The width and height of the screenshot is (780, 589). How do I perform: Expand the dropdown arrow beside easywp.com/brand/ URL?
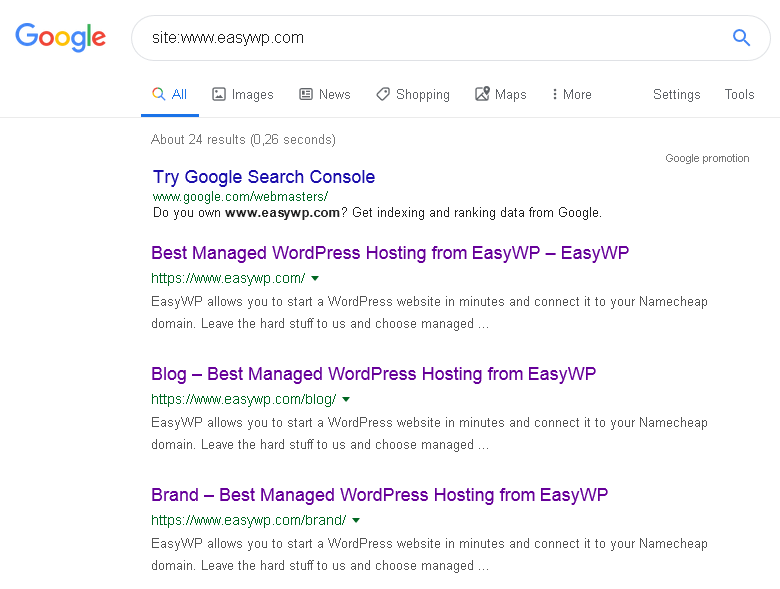(356, 520)
